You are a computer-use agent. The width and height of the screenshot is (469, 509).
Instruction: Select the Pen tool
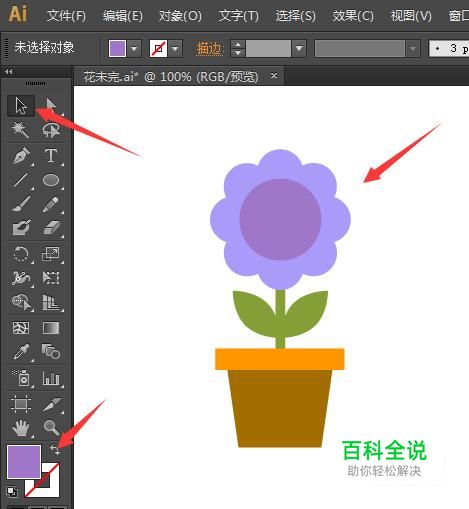click(21, 155)
